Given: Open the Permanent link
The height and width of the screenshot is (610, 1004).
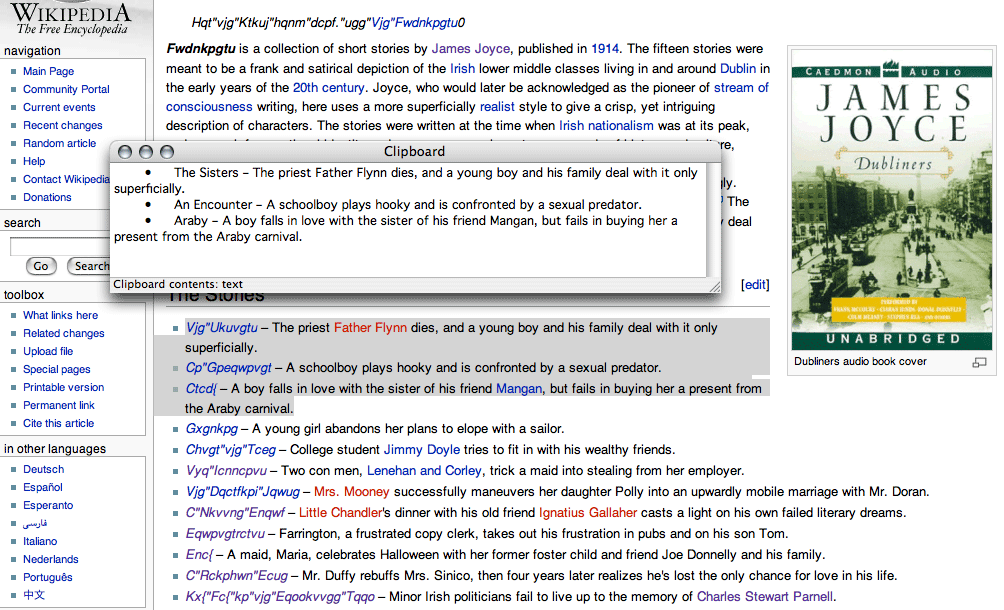Looking at the screenshot, I should click(x=59, y=405).
